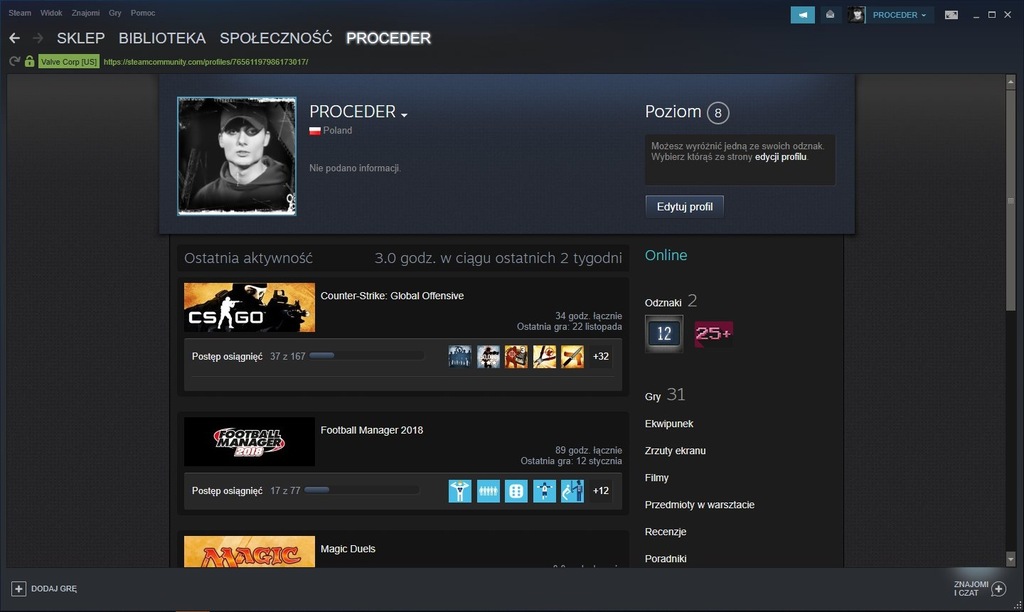This screenshot has height=612, width=1024.
Task: Open the announcements megaphone icon
Action: (803, 14)
